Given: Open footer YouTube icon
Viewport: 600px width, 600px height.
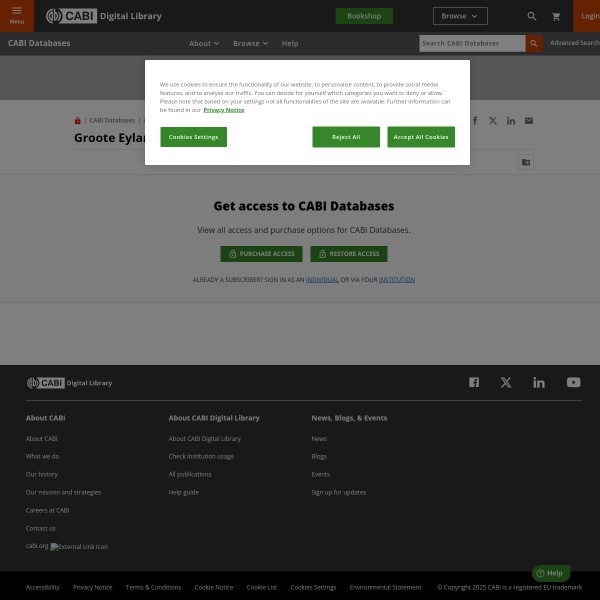Looking at the screenshot, I should pyautogui.click(x=573, y=382).
